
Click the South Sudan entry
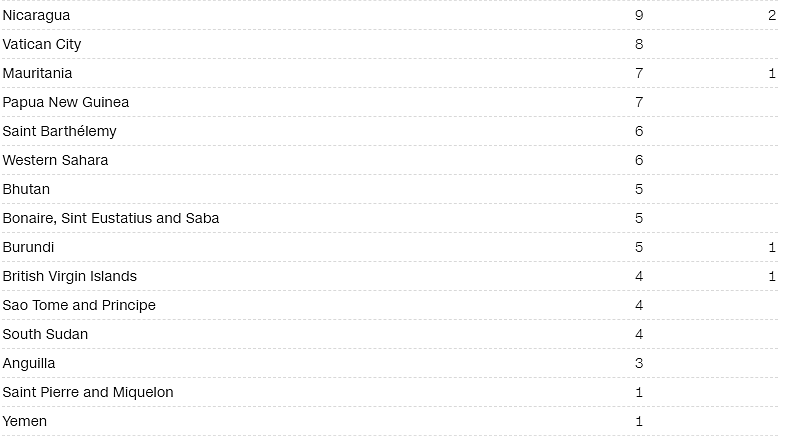pyautogui.click(x=45, y=334)
